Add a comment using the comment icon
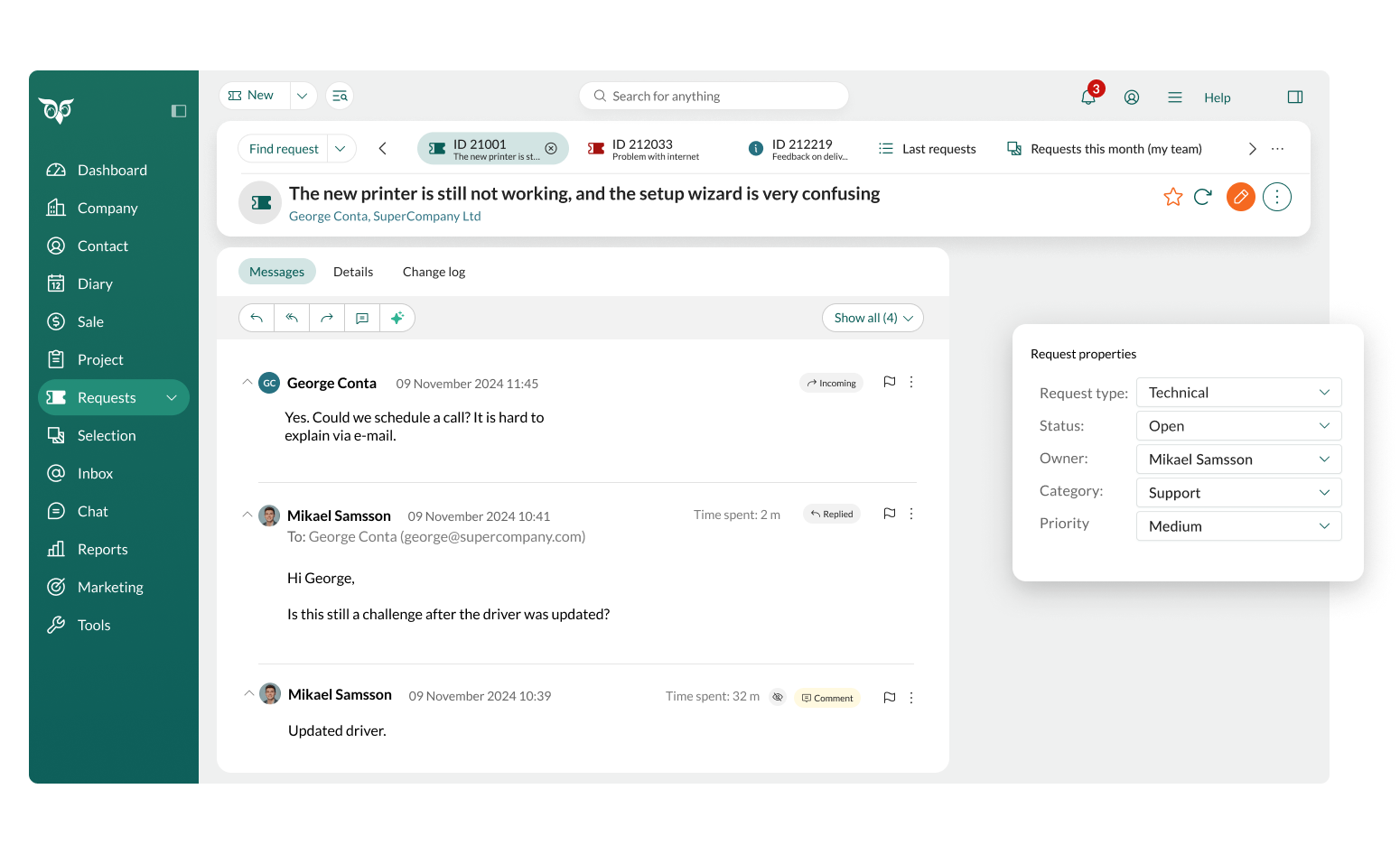The width and height of the screenshot is (1400, 854). coord(362,318)
